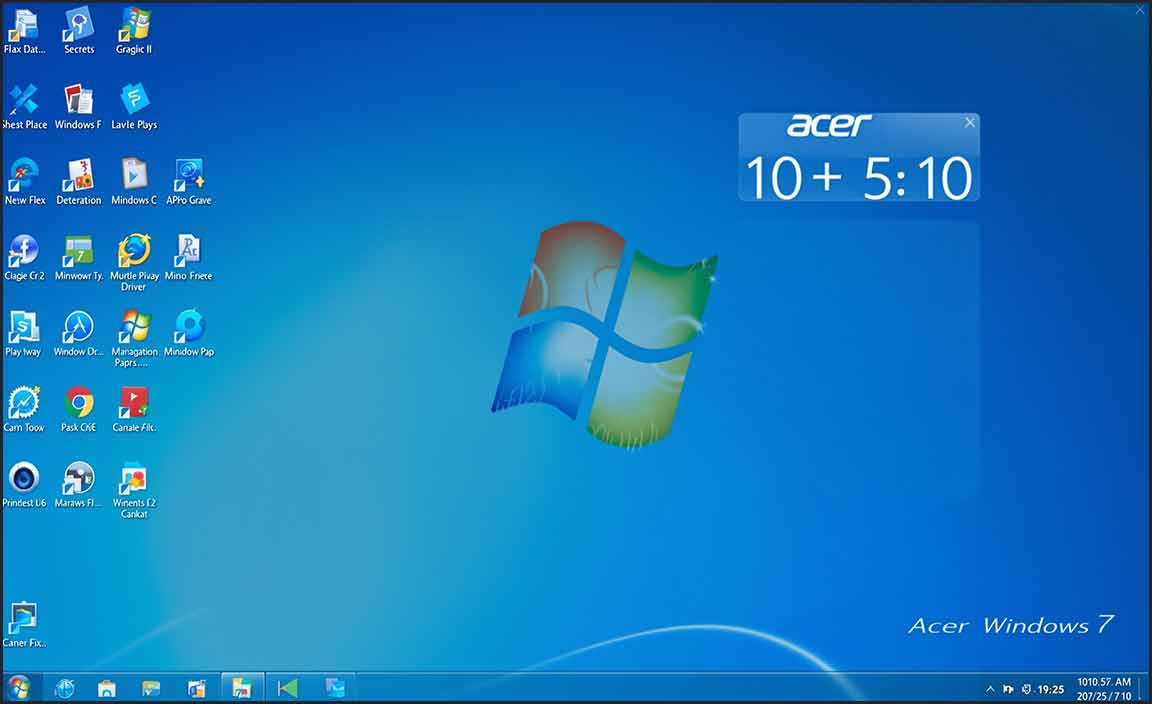This screenshot has height=704, width=1152.
Task: Click the acer logo on the gadget
Action: 829,126
